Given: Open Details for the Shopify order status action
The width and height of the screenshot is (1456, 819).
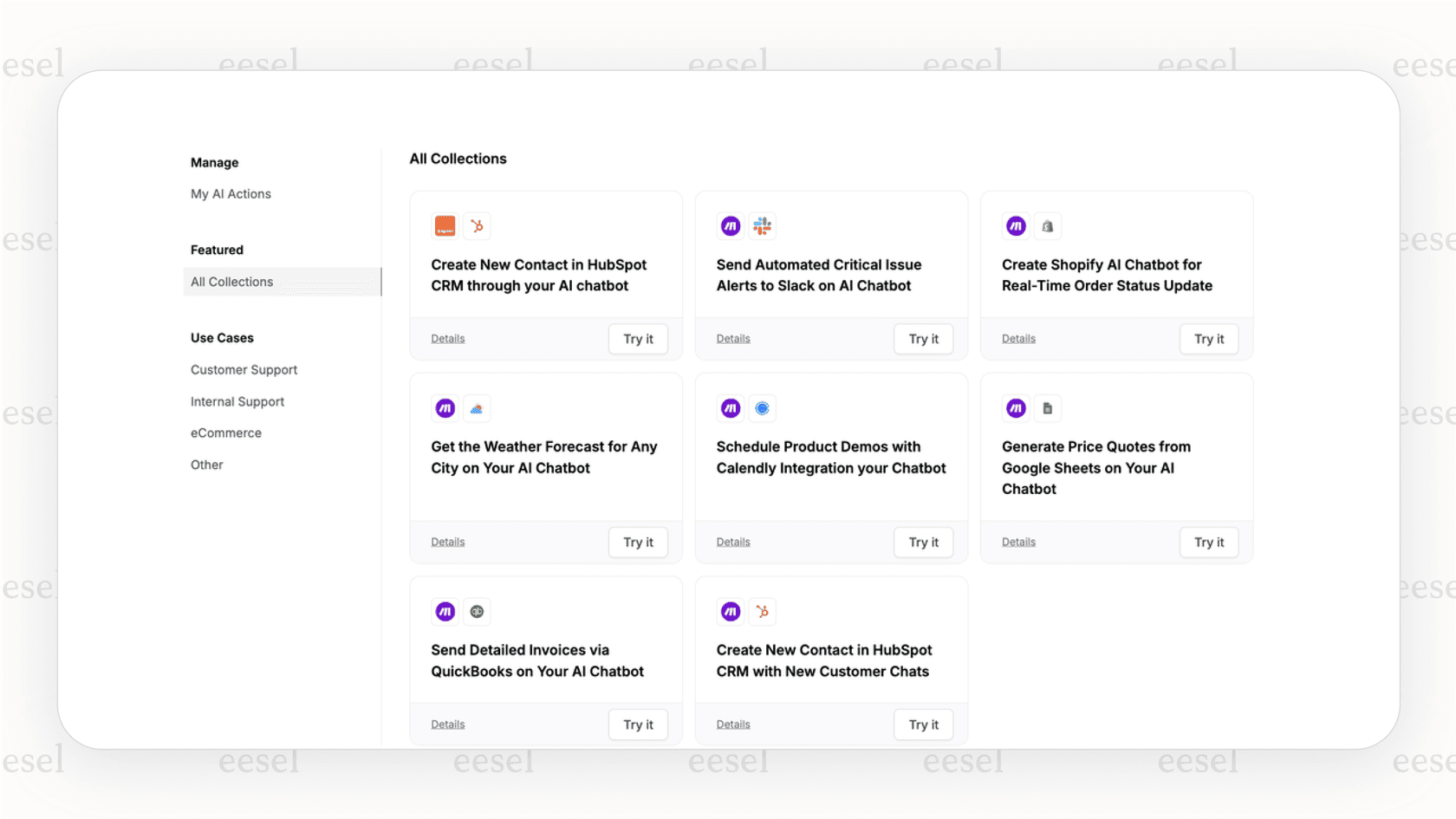Looking at the screenshot, I should point(1017,338).
